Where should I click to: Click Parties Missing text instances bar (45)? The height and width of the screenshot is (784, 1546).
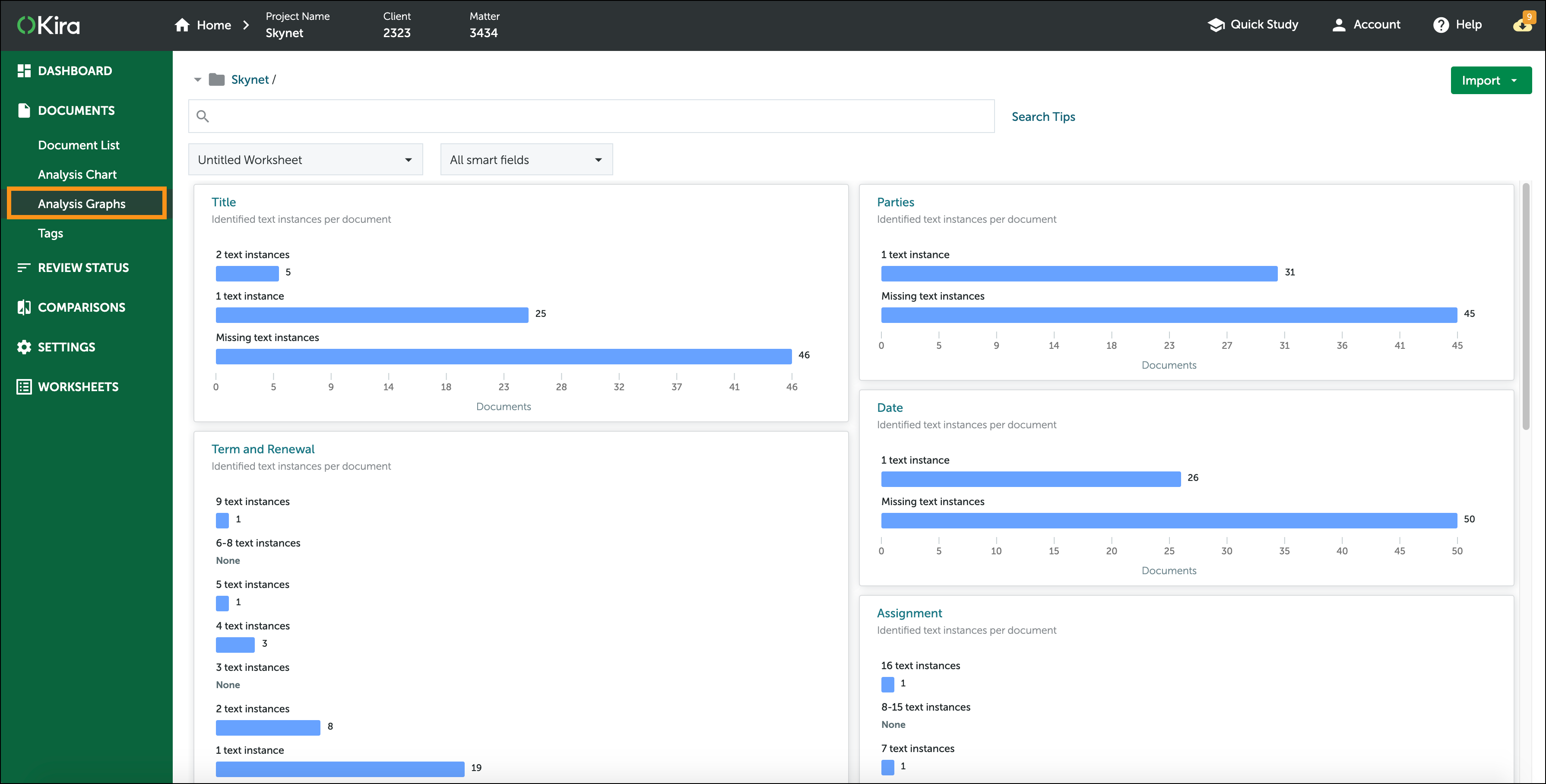(1169, 315)
